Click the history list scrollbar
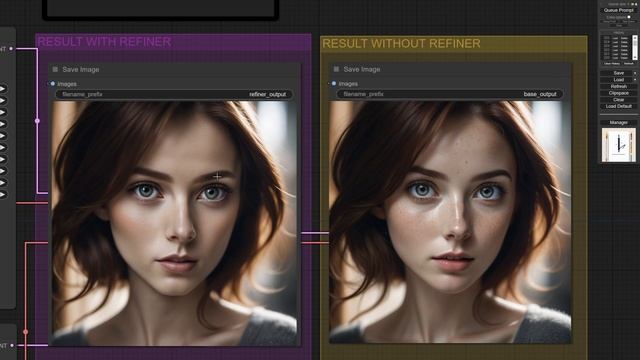640x360 pixels. [635, 47]
